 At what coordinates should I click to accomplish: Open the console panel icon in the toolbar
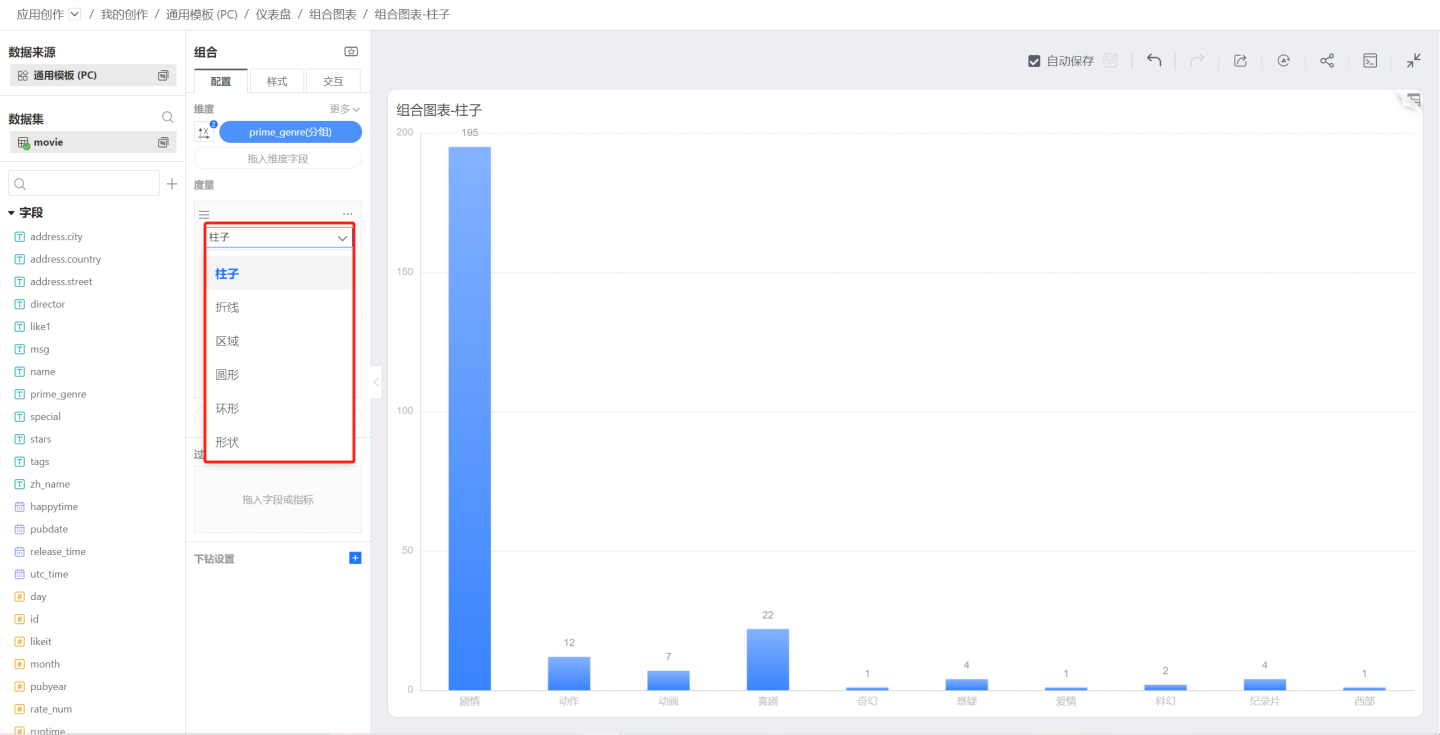tap(1370, 61)
